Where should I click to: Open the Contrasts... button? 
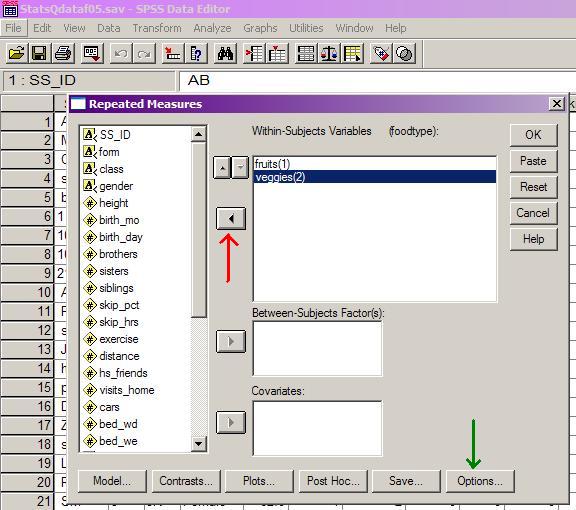(x=186, y=481)
